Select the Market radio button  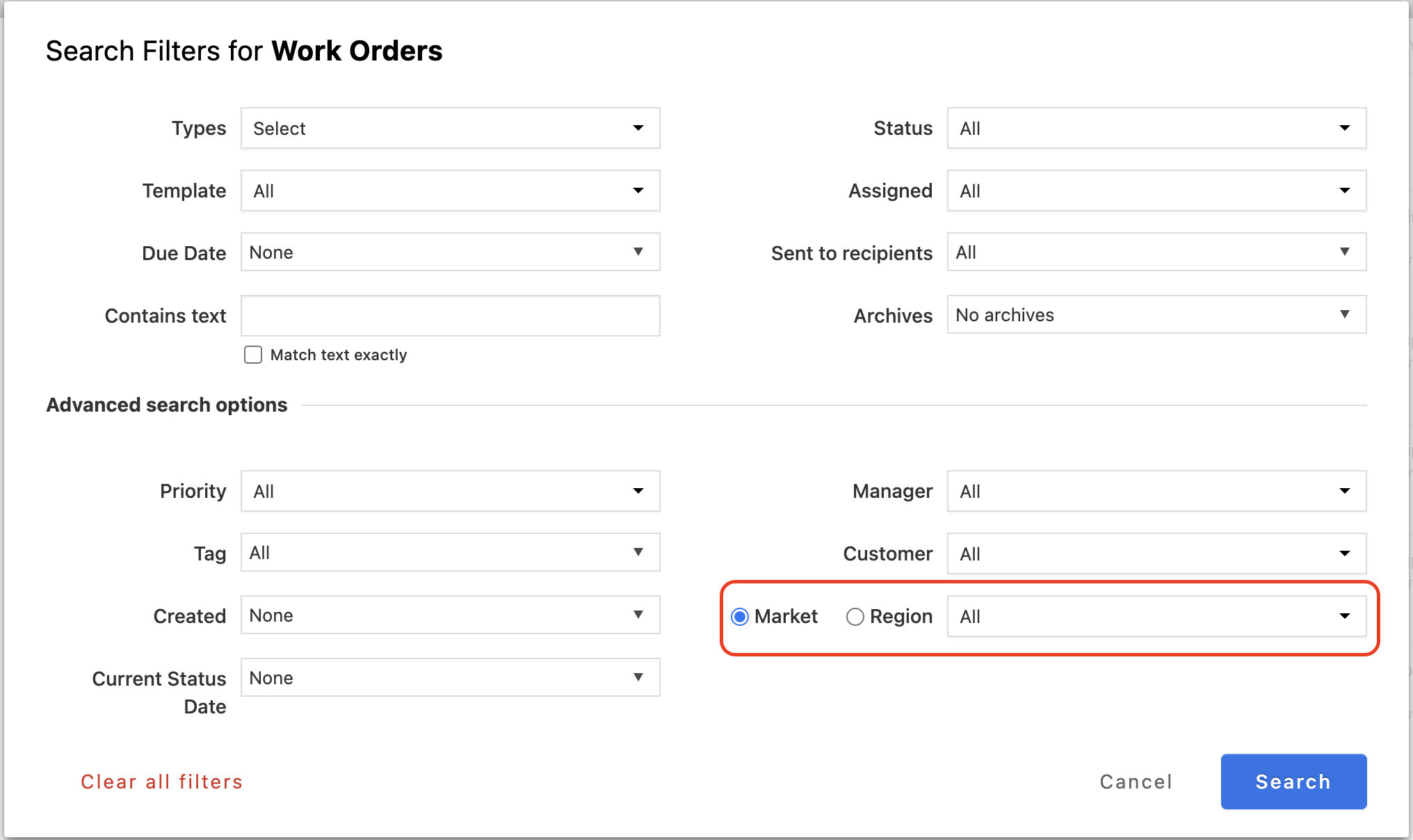[740, 617]
